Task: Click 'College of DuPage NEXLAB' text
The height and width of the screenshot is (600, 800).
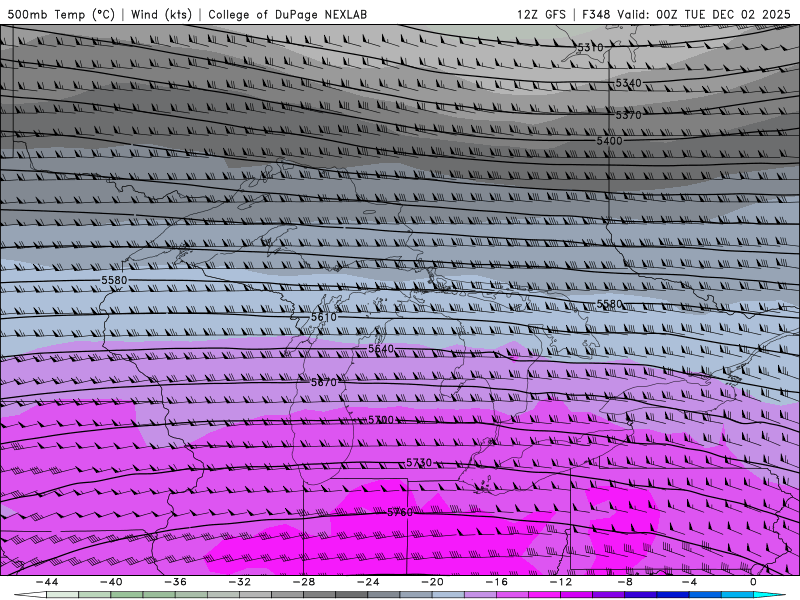Action: [x=287, y=14]
